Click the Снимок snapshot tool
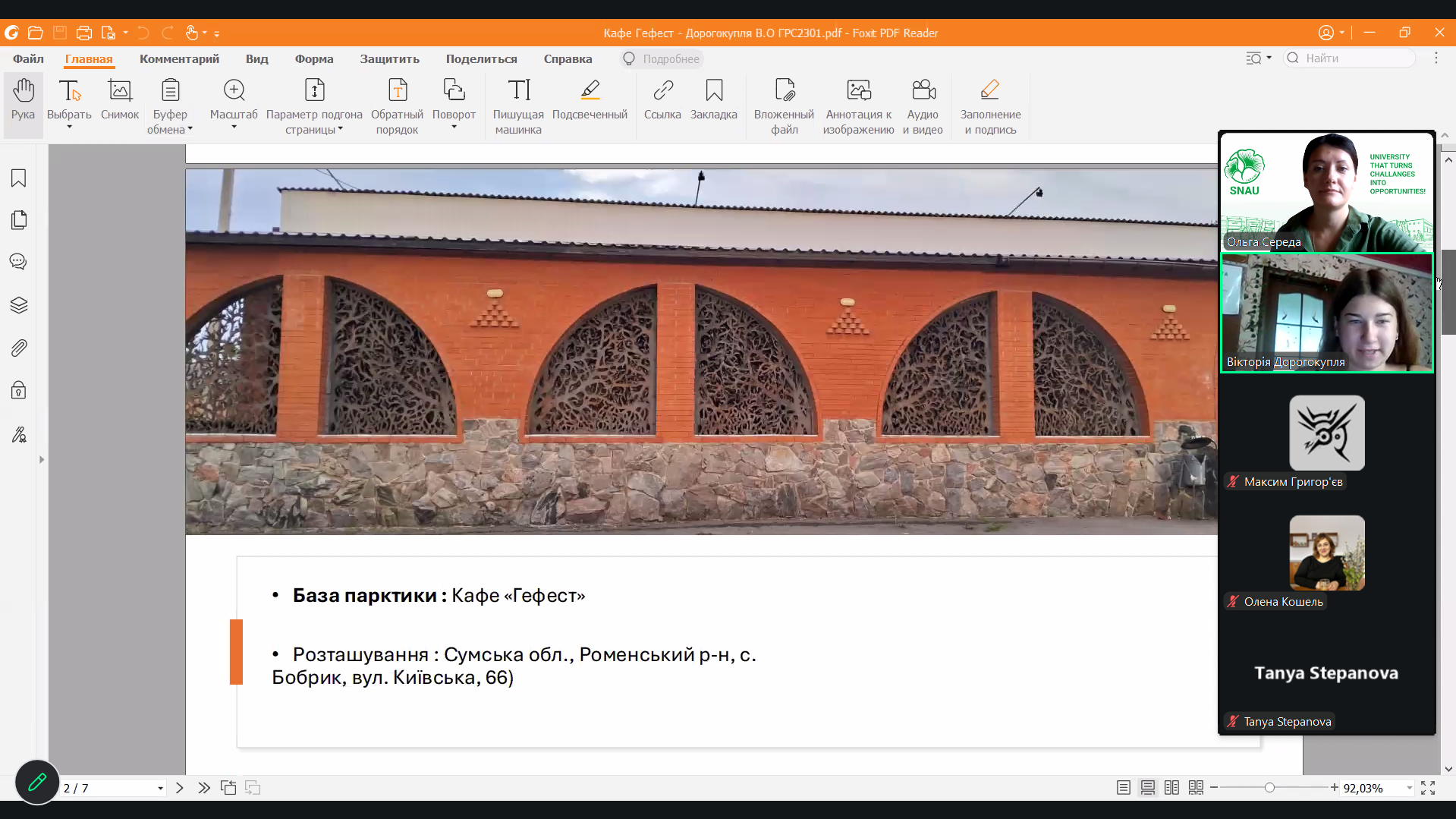 [120, 100]
